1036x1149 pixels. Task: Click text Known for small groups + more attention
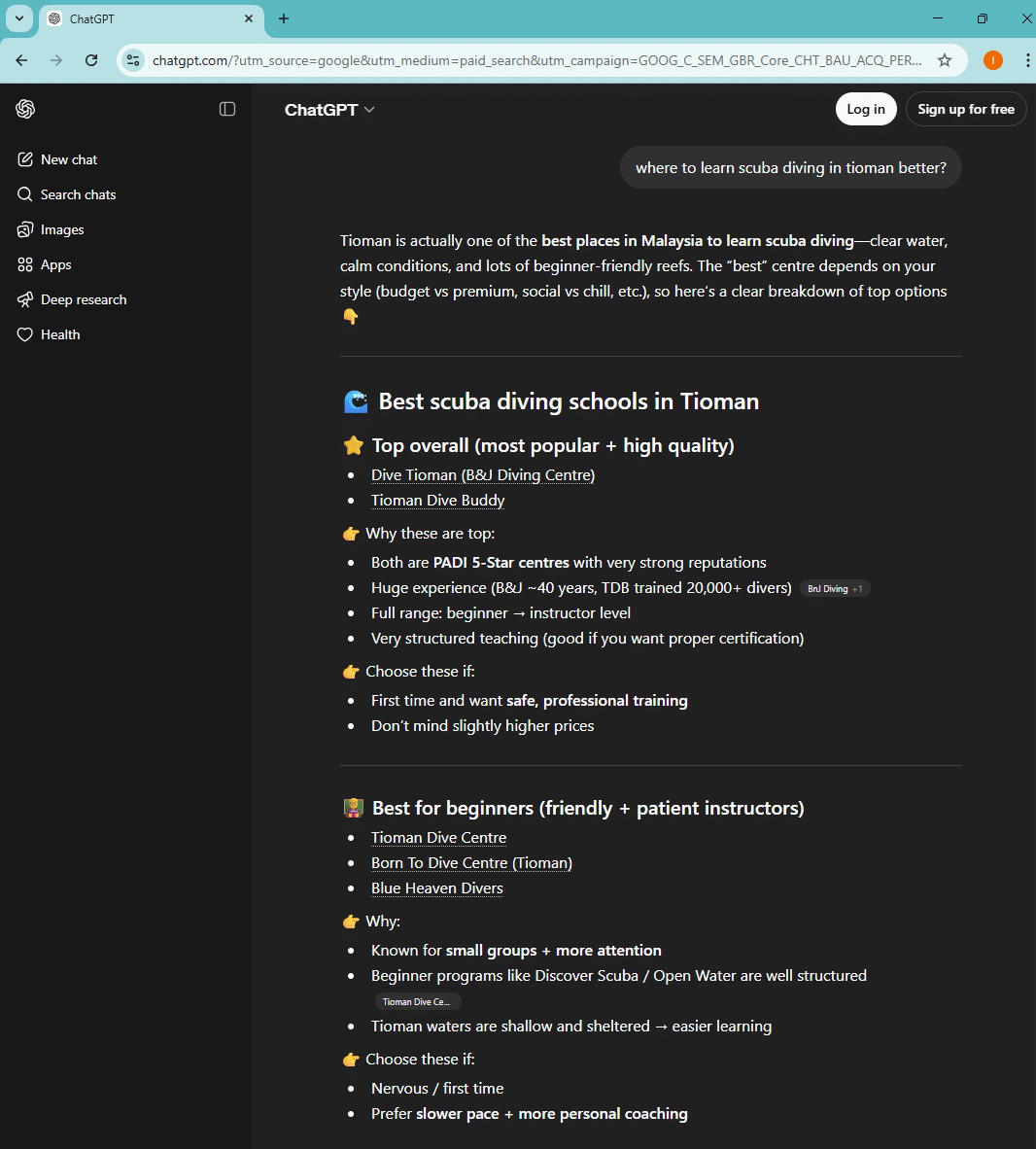pos(516,951)
